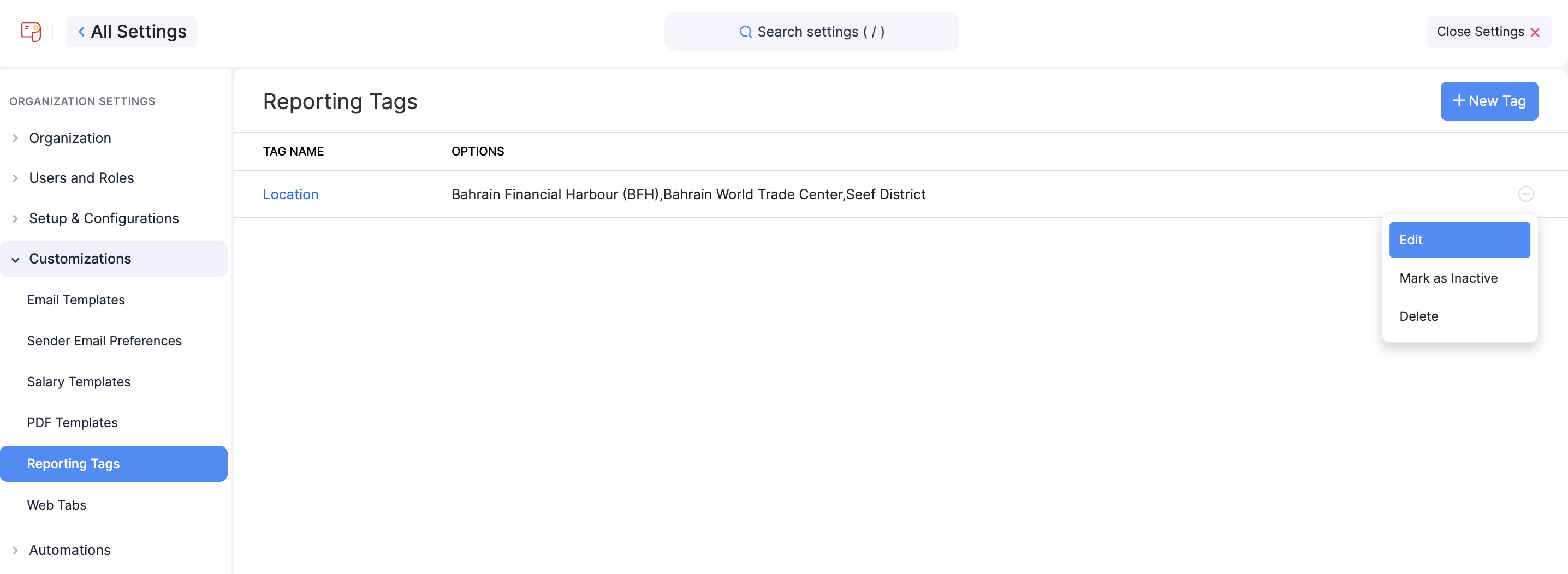The width and height of the screenshot is (1568, 574).
Task: Navigate to Web Tabs
Action: (x=57, y=505)
